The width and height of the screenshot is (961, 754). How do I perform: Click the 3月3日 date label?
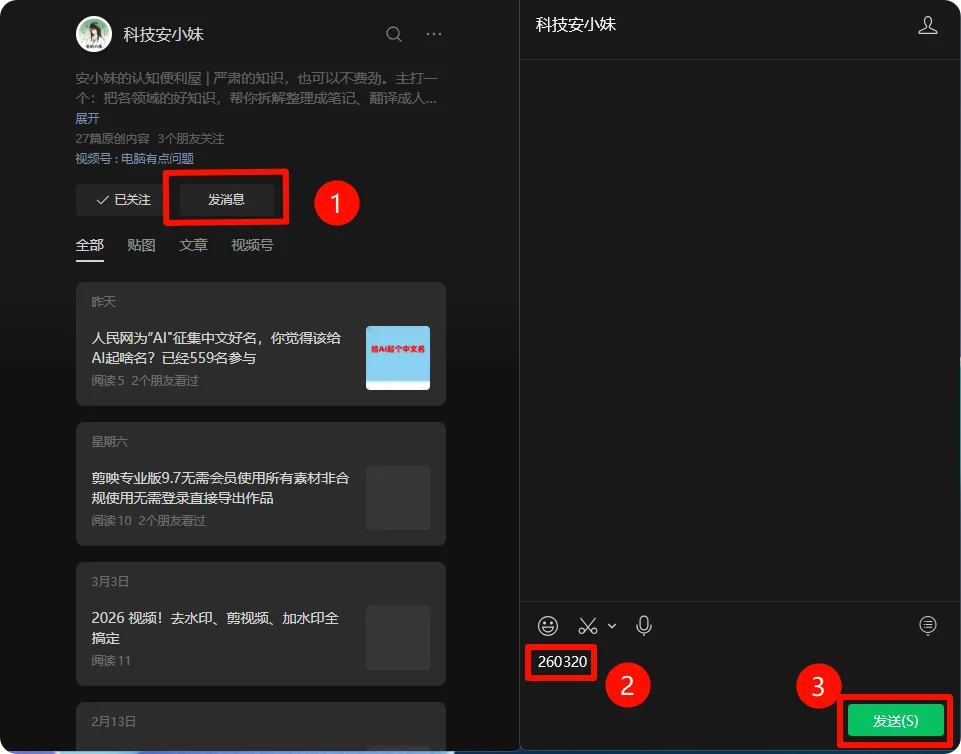click(110, 581)
